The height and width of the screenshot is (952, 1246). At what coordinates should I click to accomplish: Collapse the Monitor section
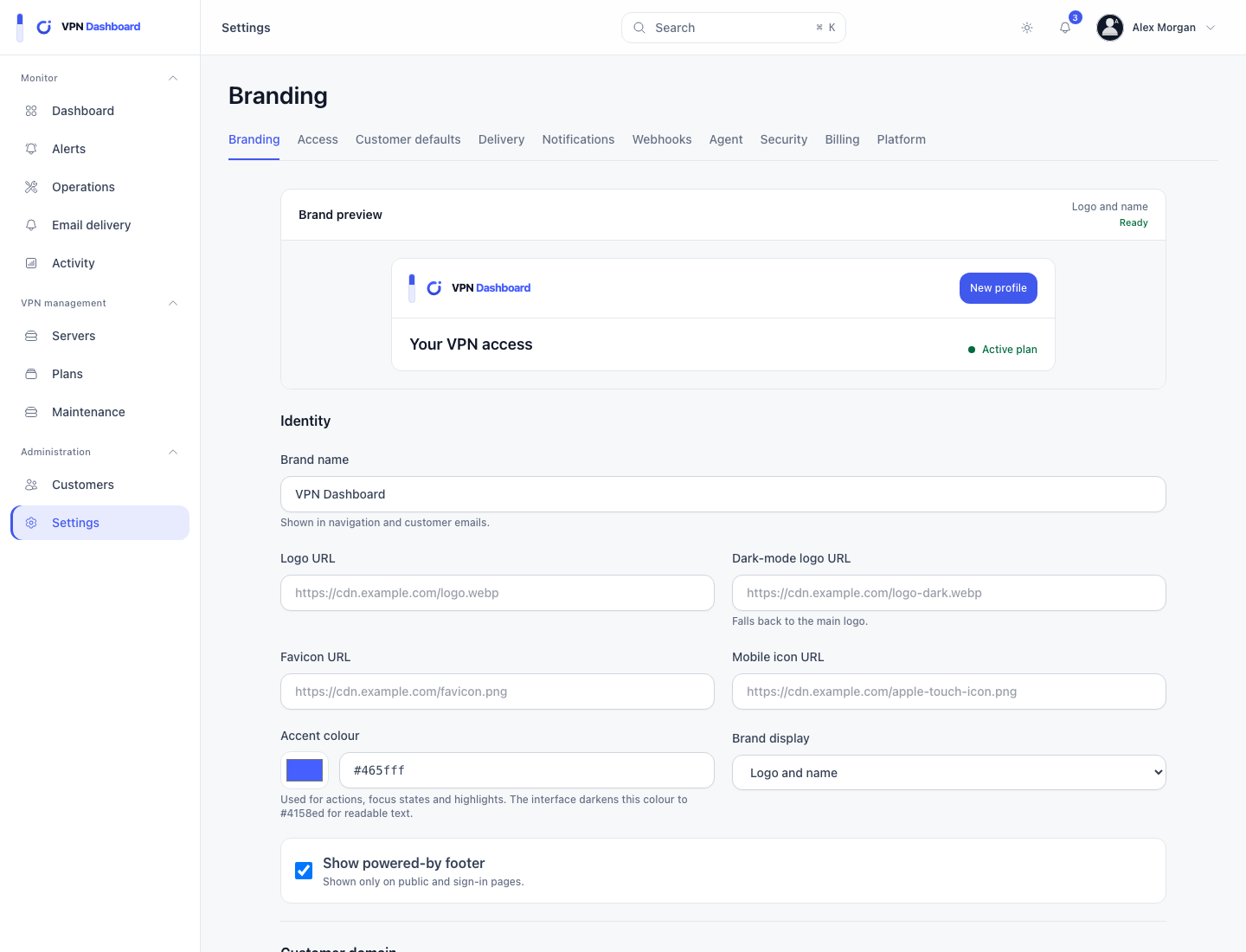[x=173, y=78]
